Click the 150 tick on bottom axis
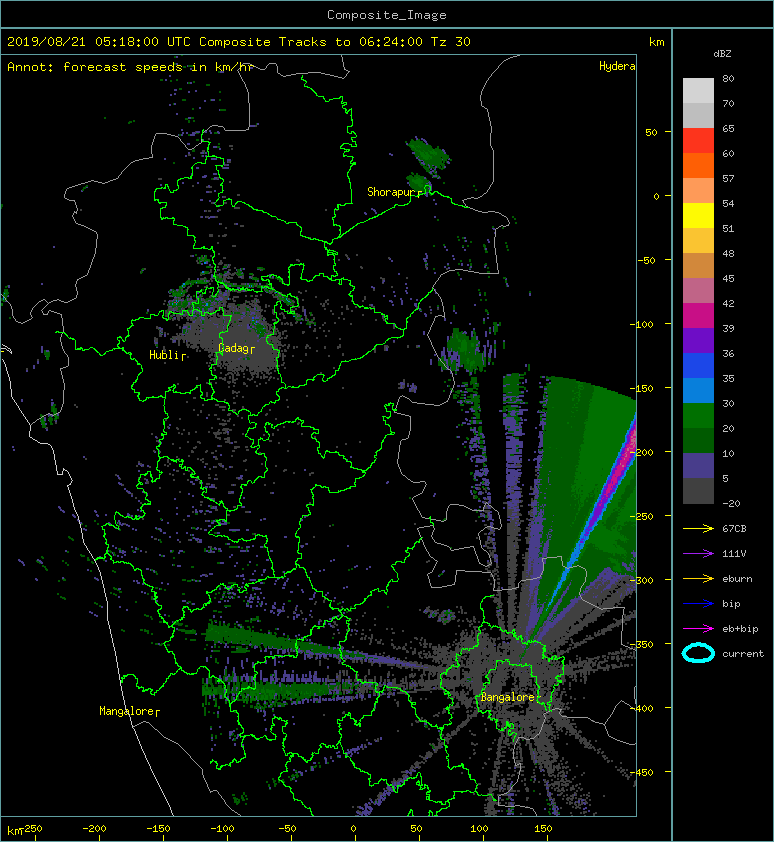The width and height of the screenshot is (774, 842). pyautogui.click(x=543, y=829)
